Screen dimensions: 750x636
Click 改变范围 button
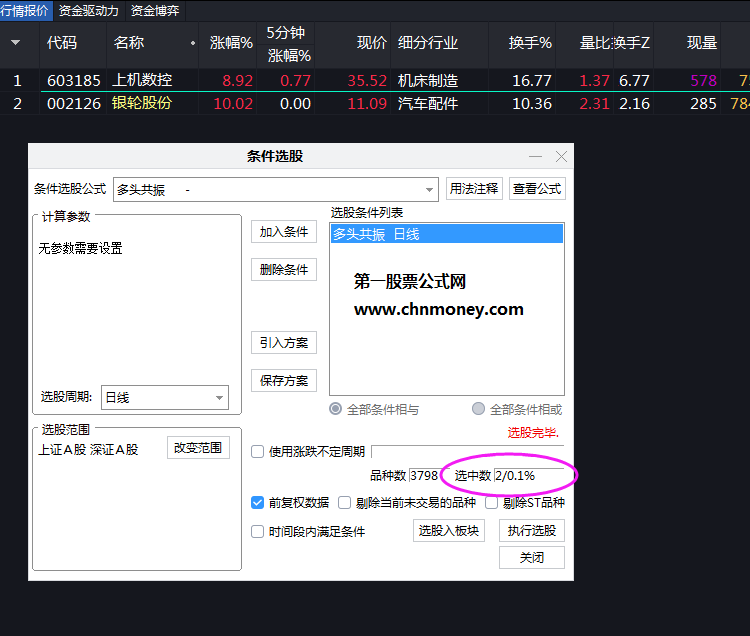198,448
